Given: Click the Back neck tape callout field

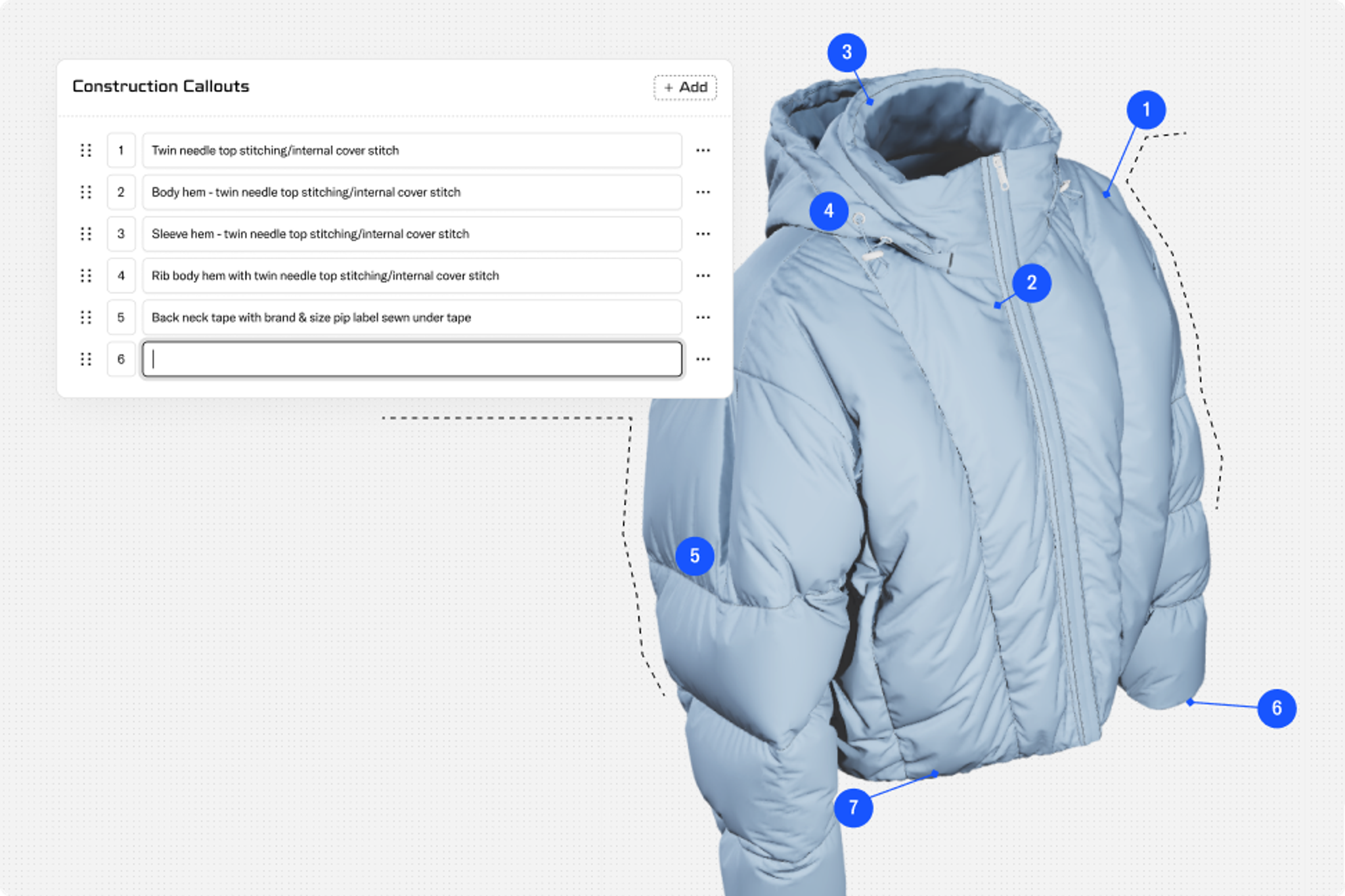Looking at the screenshot, I should tap(412, 317).
